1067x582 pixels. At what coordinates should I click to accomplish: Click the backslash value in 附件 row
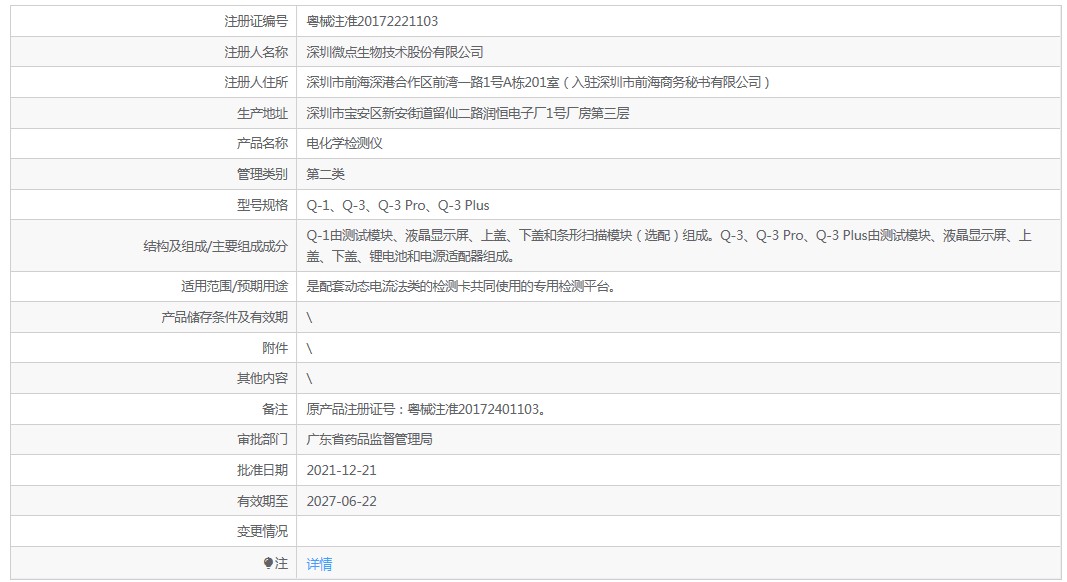309,348
